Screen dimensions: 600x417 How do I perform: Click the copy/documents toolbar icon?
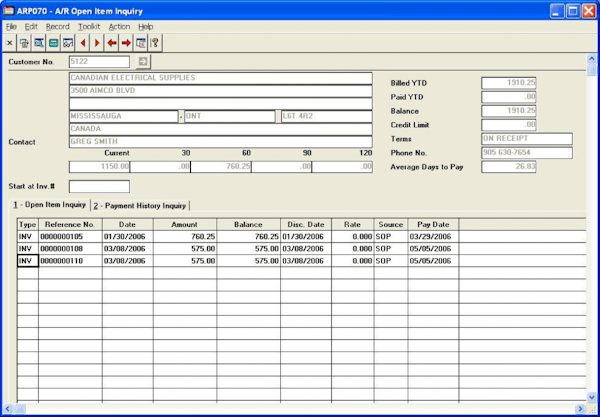click(x=24, y=43)
